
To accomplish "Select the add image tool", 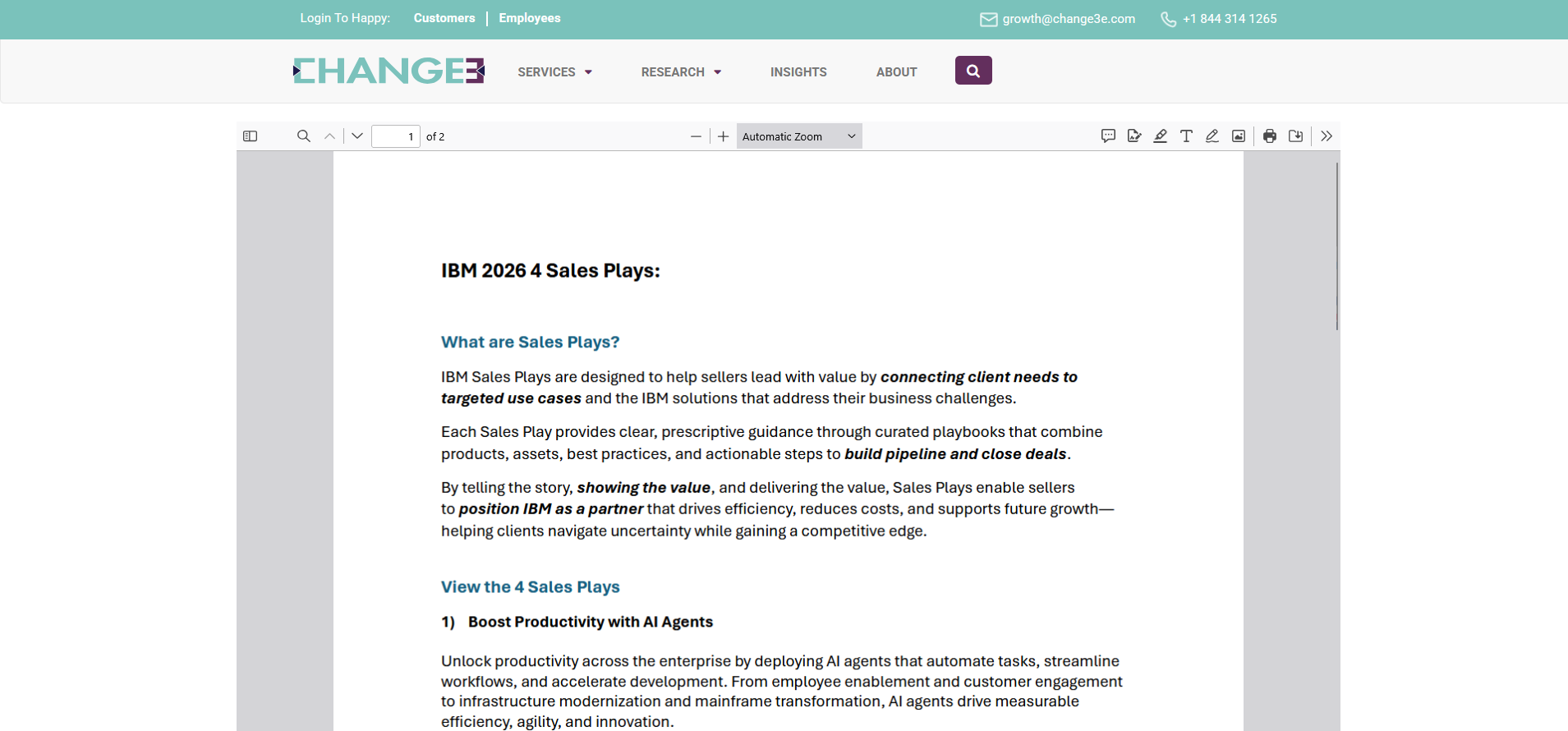I will coord(1239,136).
